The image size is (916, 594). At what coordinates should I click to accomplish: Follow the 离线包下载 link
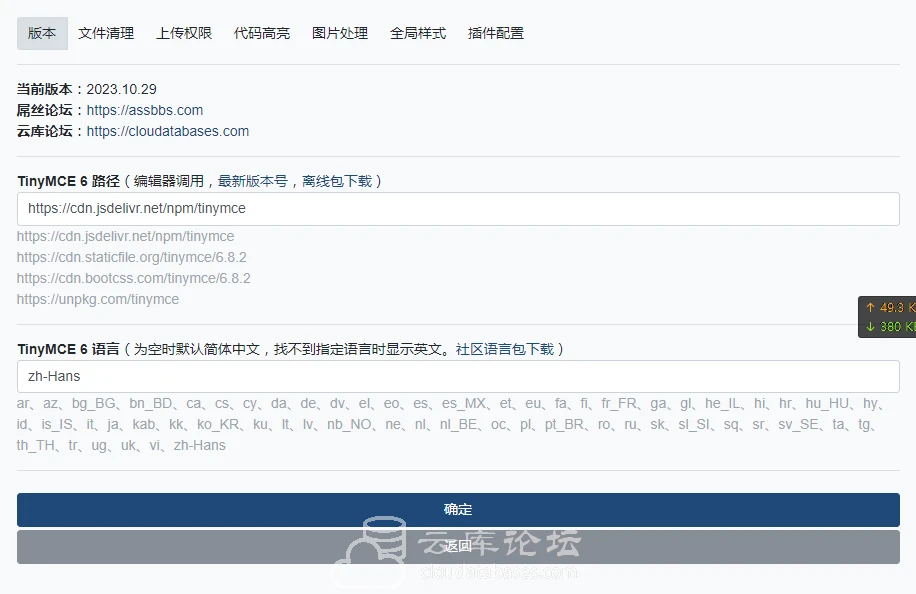(x=337, y=181)
